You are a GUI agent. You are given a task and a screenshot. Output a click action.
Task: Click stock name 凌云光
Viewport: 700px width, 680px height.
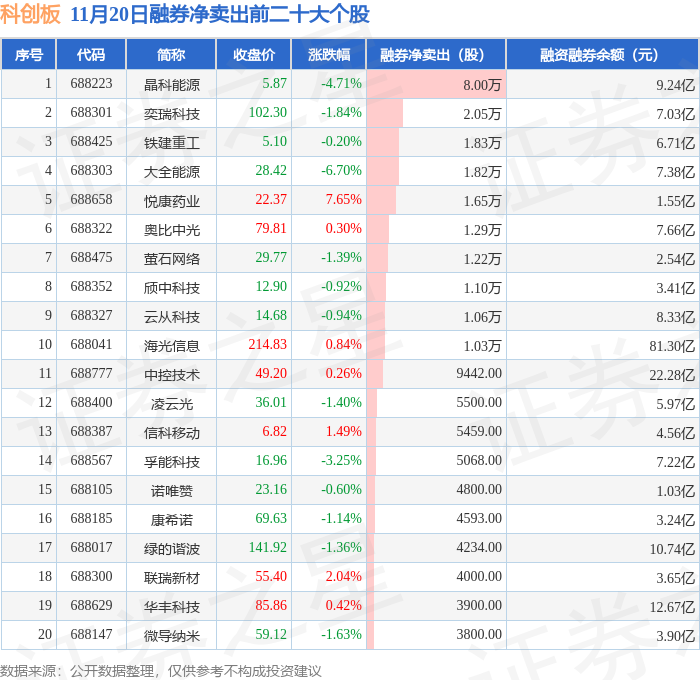(x=171, y=404)
